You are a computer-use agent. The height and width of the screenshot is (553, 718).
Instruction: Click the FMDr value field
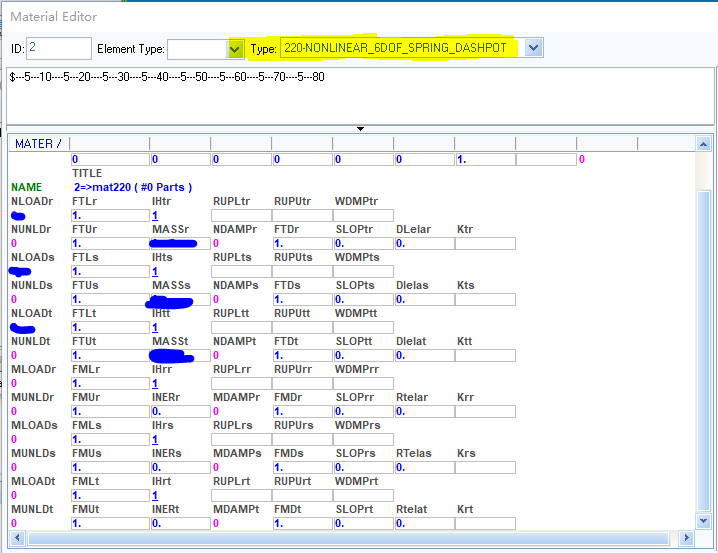[302, 412]
